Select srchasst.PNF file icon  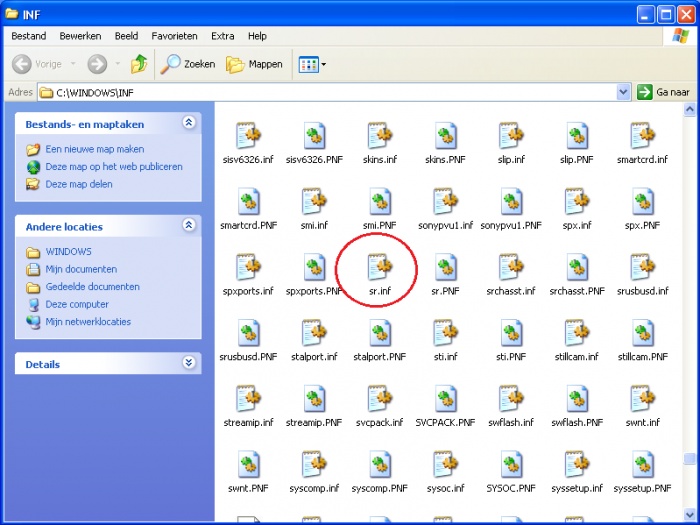coord(576,267)
